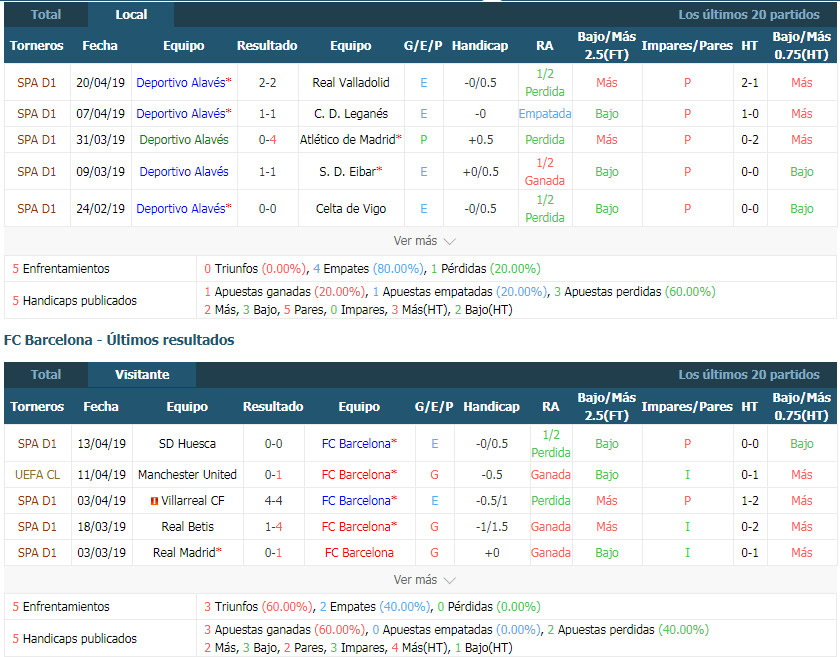
Task: Open the Manchester United team link
Action: pos(187,474)
